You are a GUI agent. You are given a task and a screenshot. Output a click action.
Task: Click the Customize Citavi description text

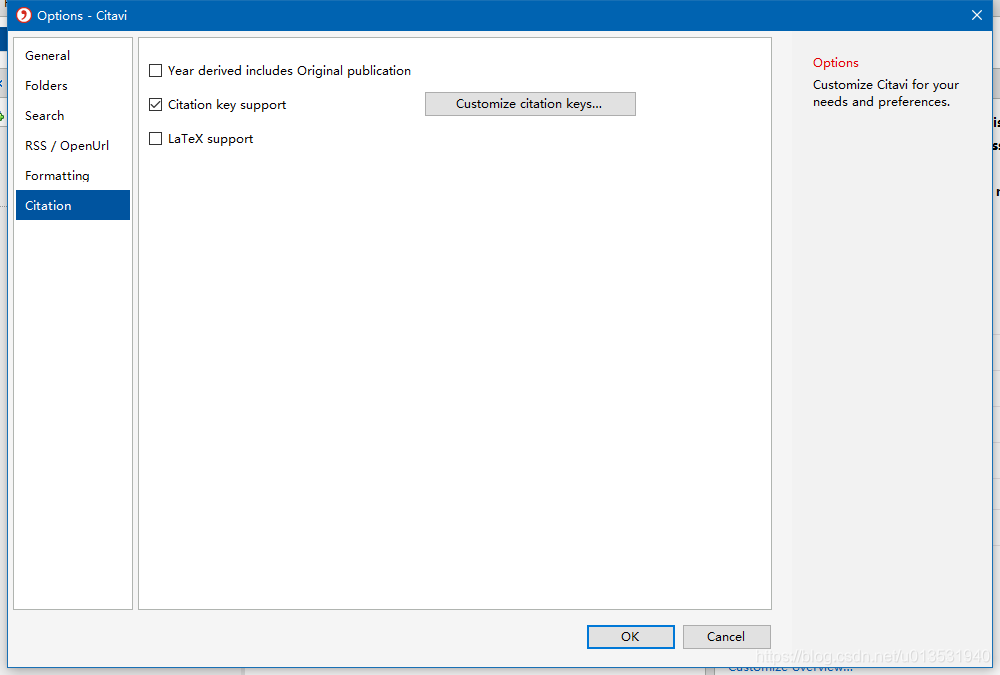[885, 93]
